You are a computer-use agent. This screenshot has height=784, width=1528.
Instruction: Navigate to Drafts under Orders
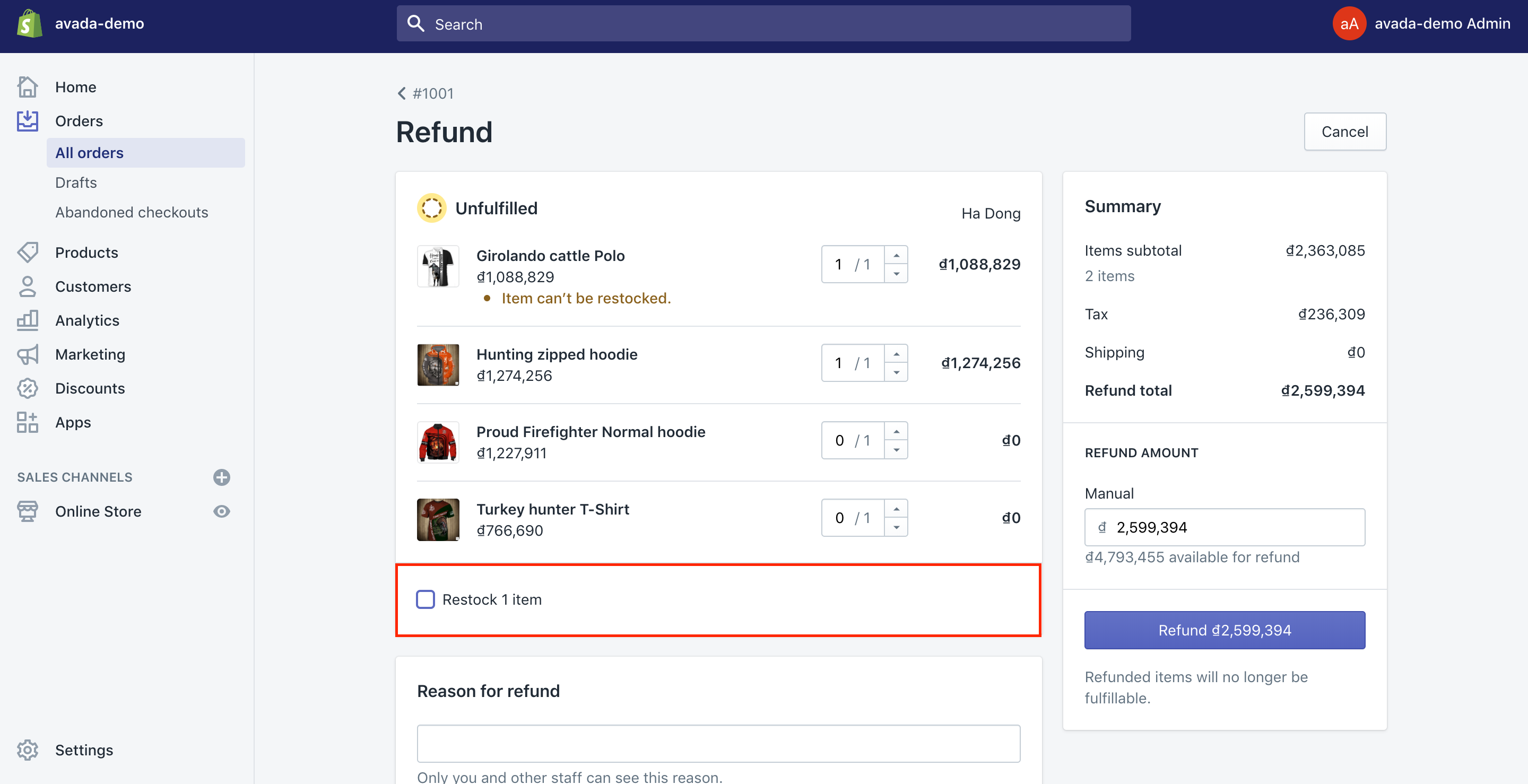tap(76, 181)
